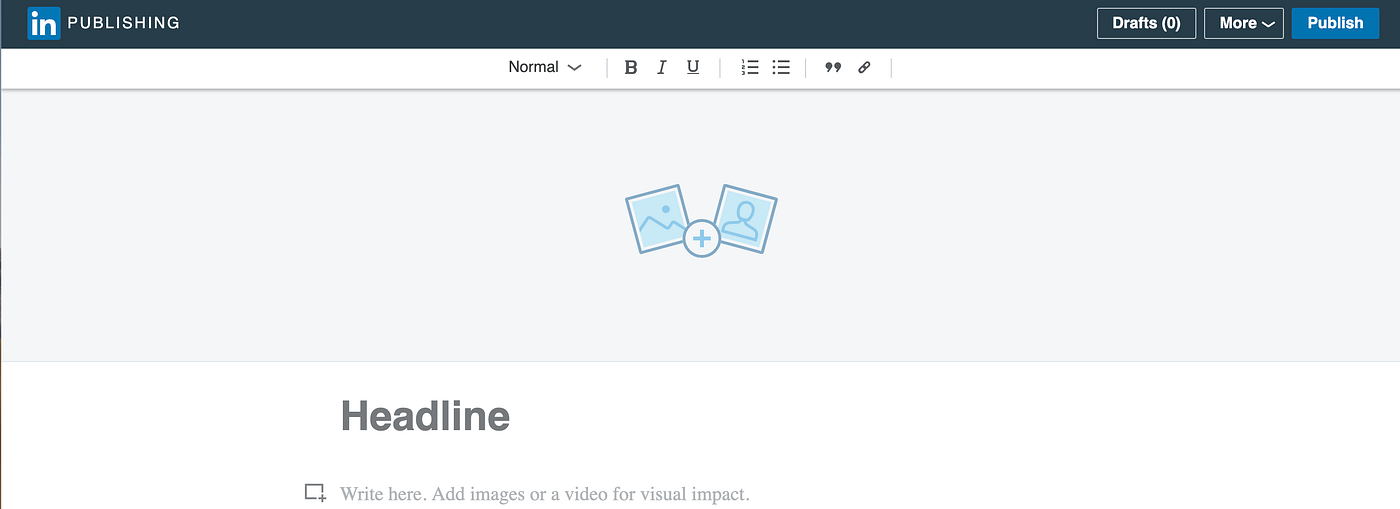Toggle bold formatting

tap(630, 68)
